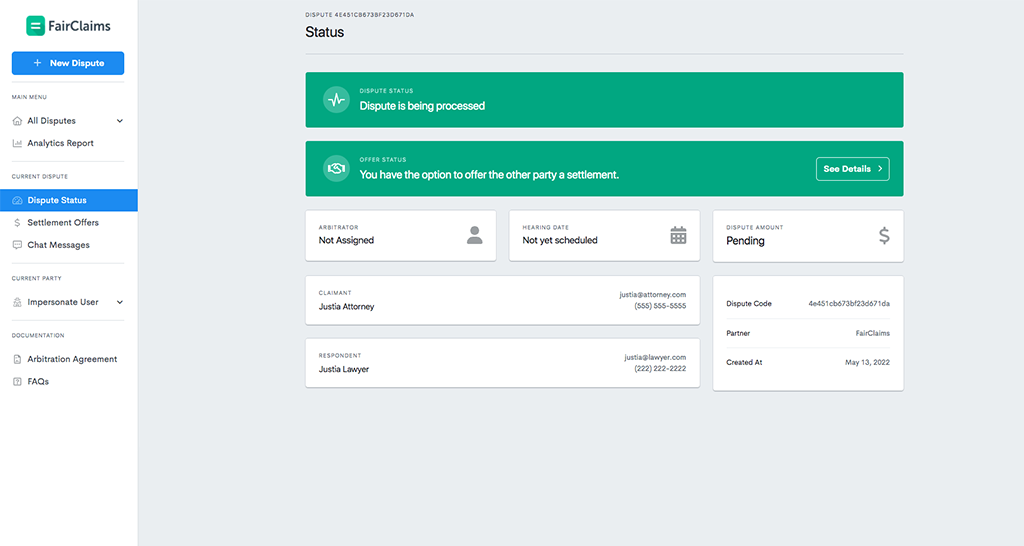Click the respondent email justia@lawyer.com
The image size is (1024, 546).
(x=655, y=357)
